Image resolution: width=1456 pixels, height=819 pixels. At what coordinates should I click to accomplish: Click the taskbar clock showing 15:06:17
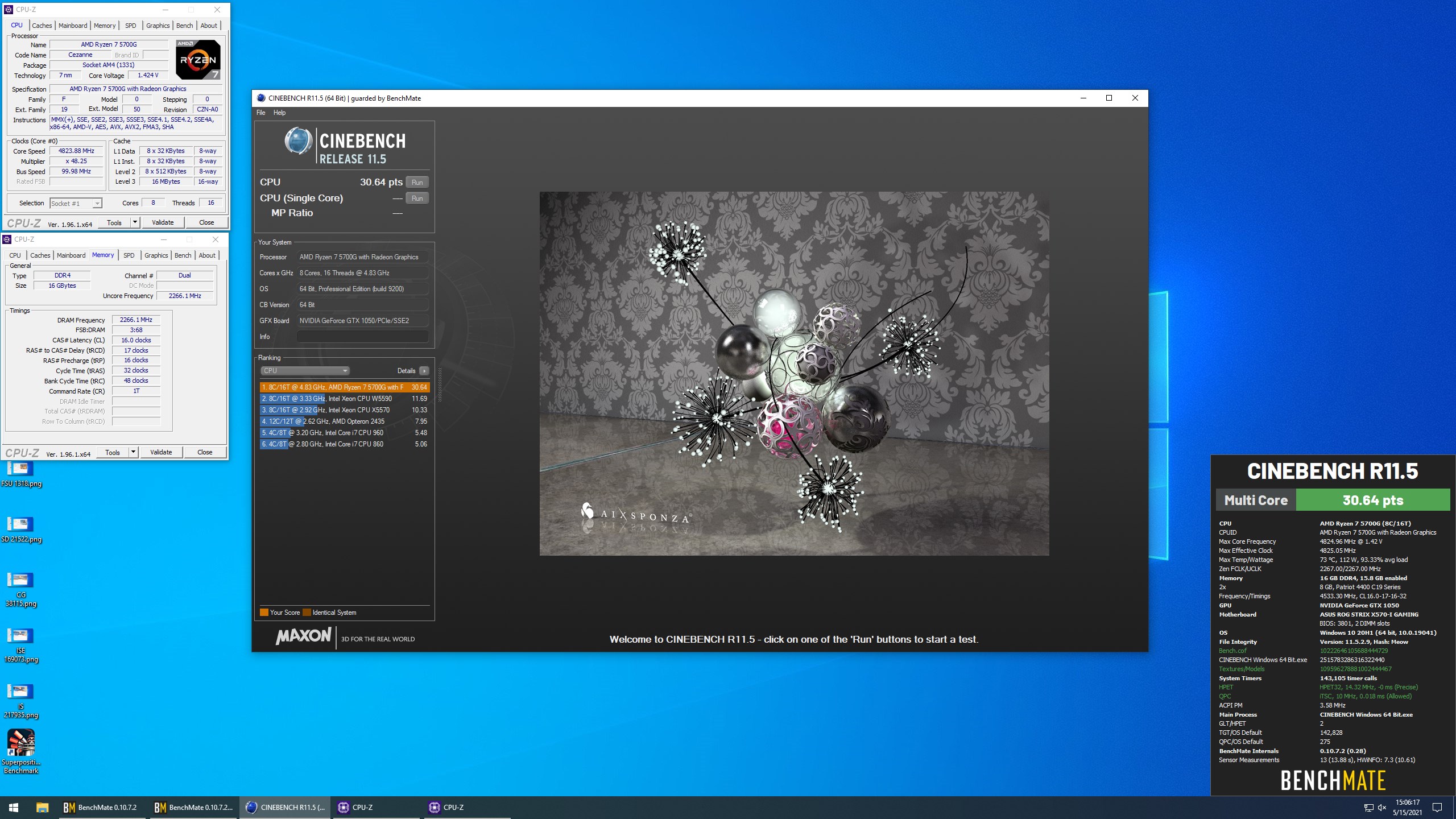[x=1407, y=807]
